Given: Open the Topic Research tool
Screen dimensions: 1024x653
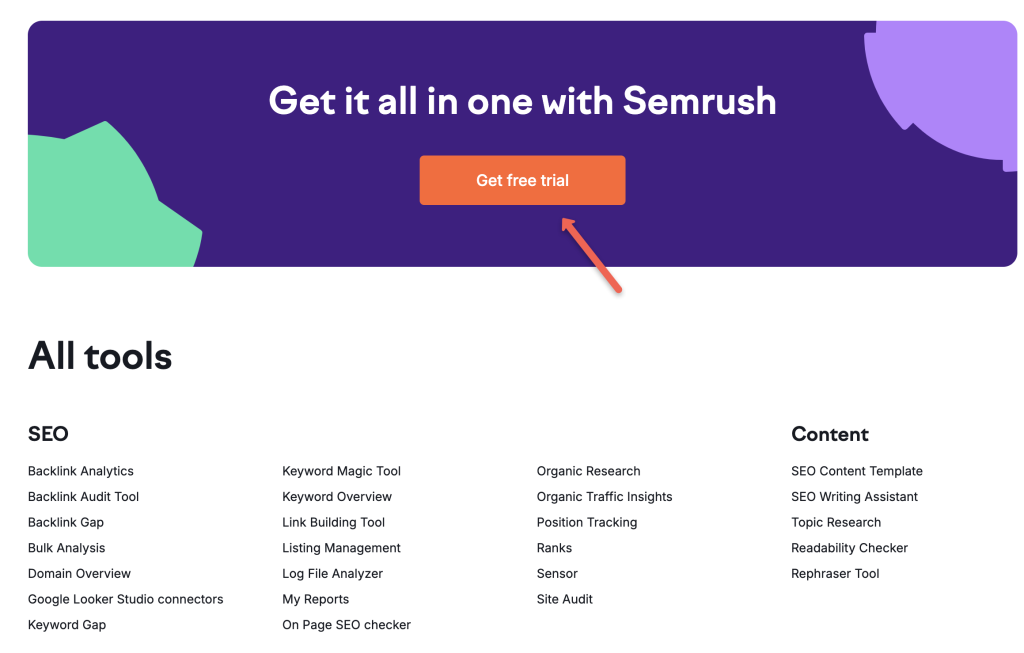Looking at the screenshot, I should pos(836,521).
